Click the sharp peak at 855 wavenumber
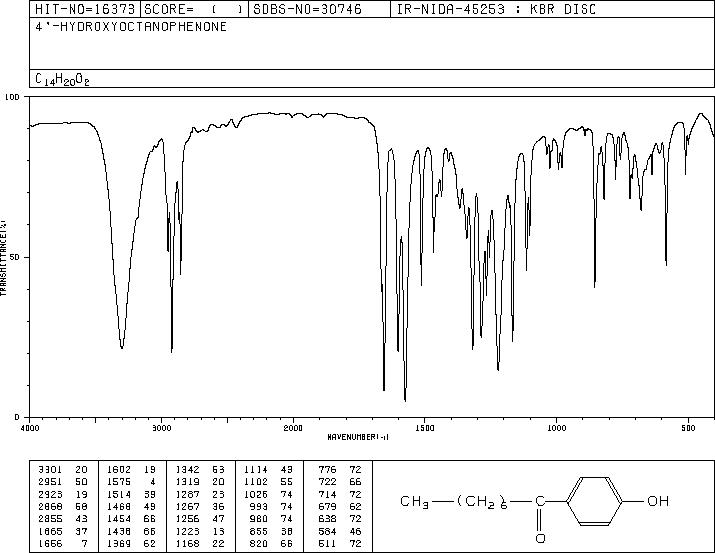 coord(595,285)
